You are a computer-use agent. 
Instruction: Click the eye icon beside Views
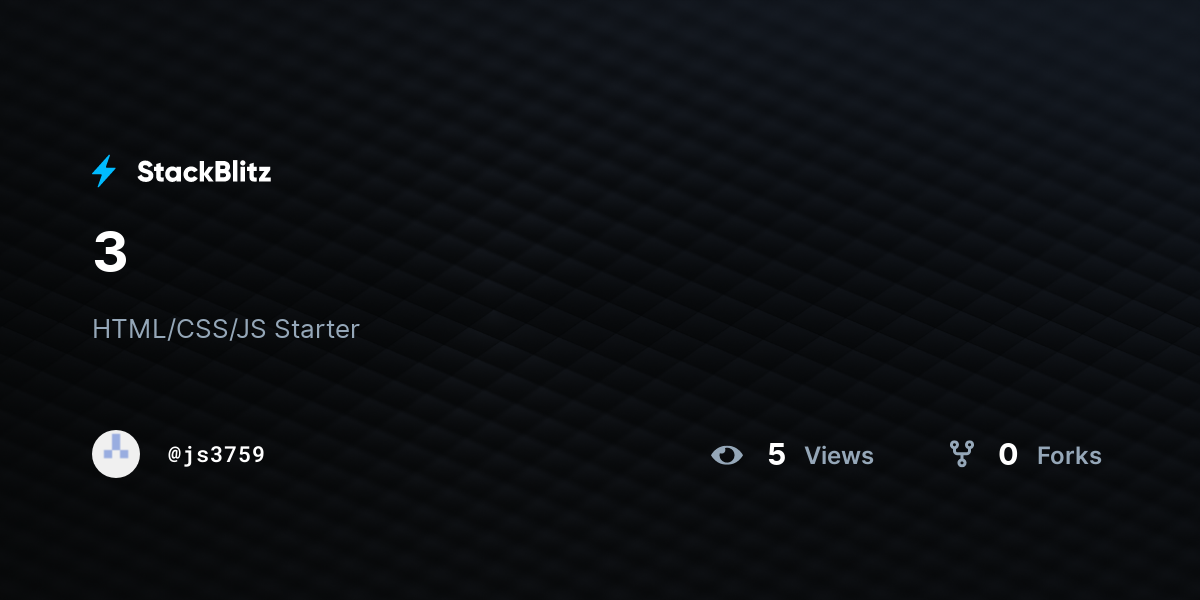pyautogui.click(x=727, y=456)
